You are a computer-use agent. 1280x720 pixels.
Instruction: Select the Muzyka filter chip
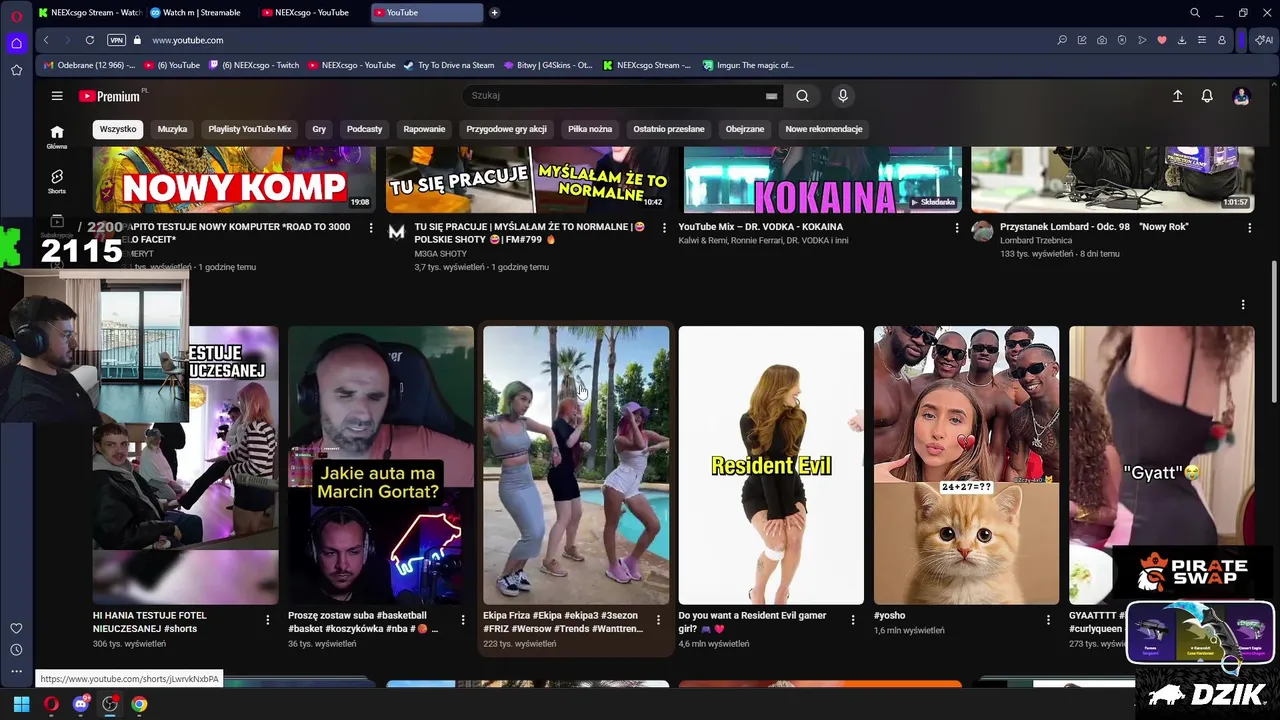172,129
